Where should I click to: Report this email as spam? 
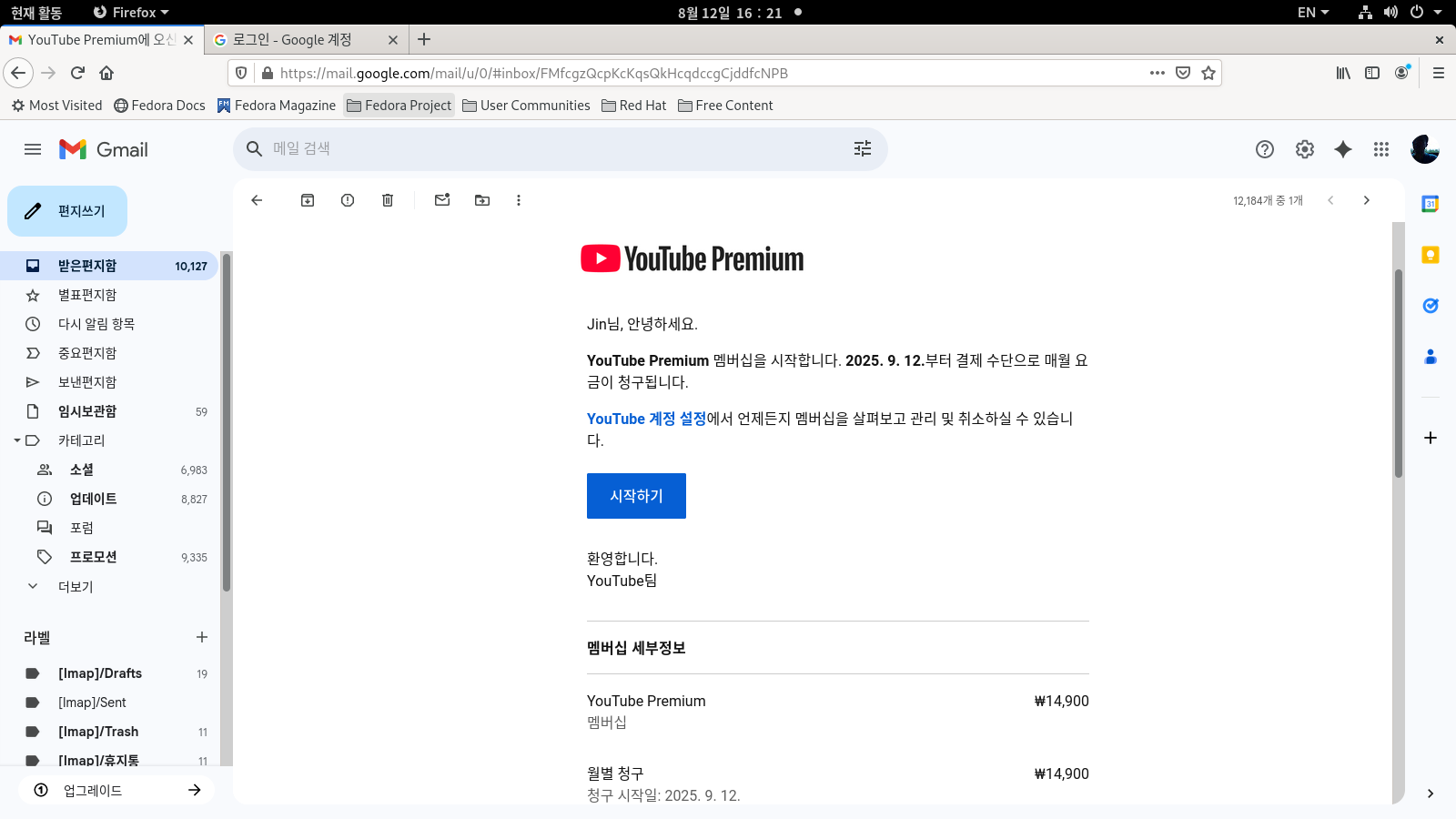click(x=348, y=200)
